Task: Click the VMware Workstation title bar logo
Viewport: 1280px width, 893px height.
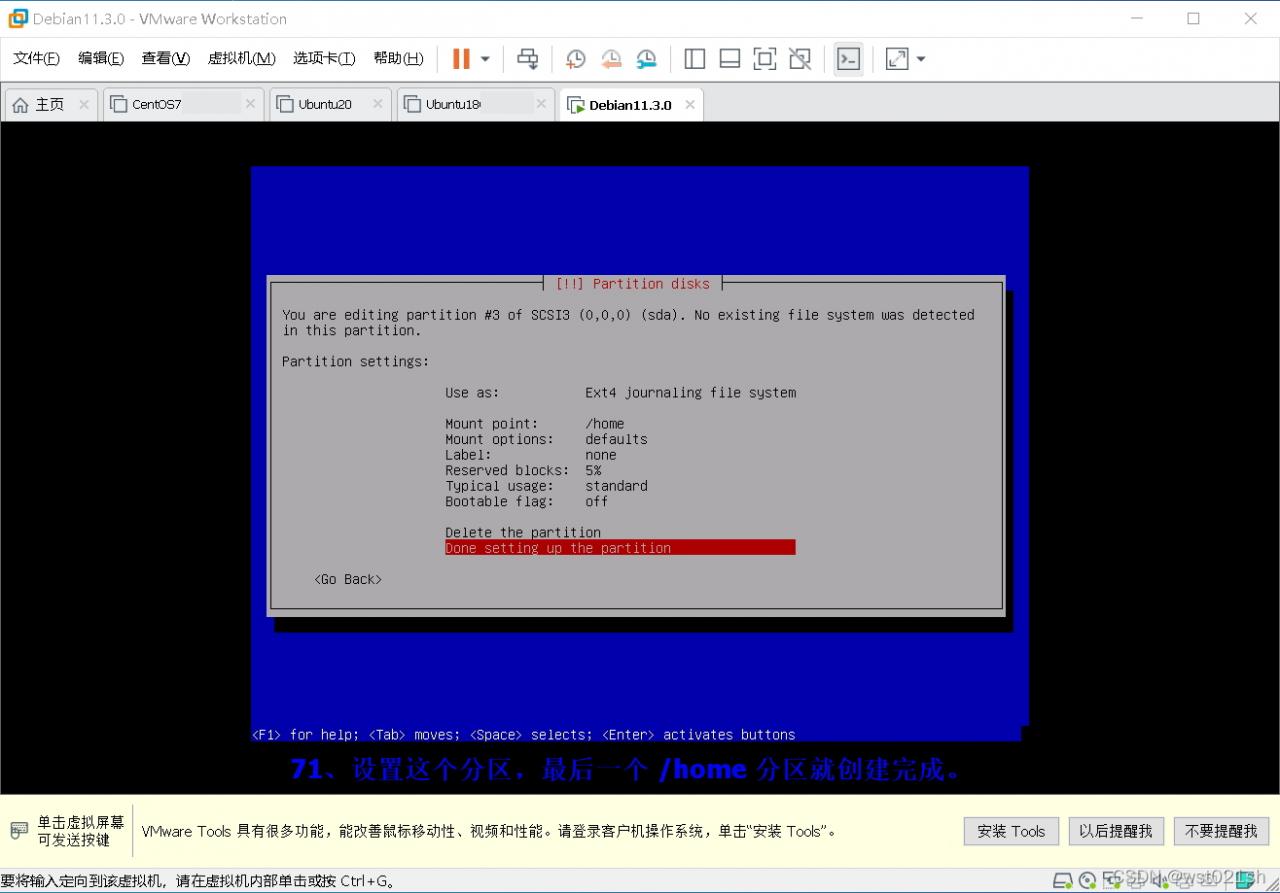Action: 18,19
